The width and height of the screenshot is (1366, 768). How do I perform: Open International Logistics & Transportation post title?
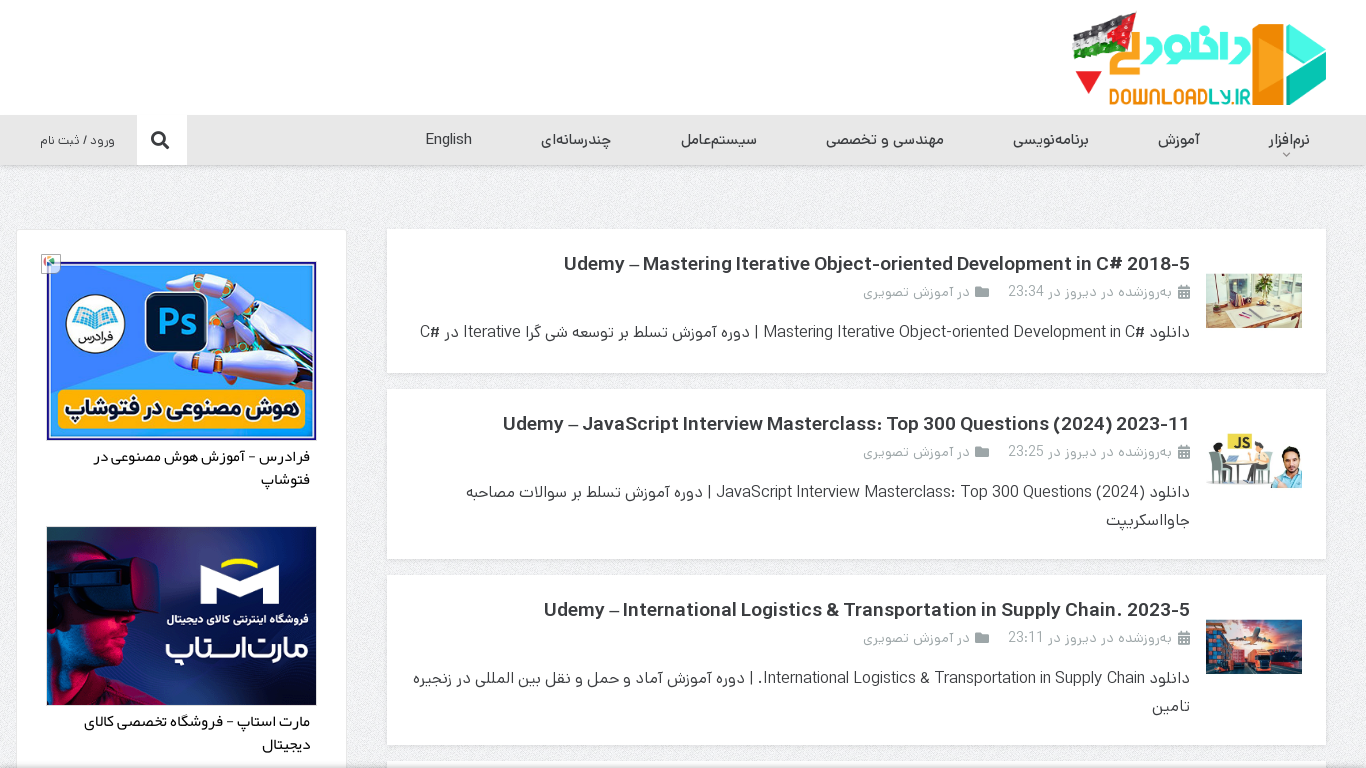click(867, 610)
